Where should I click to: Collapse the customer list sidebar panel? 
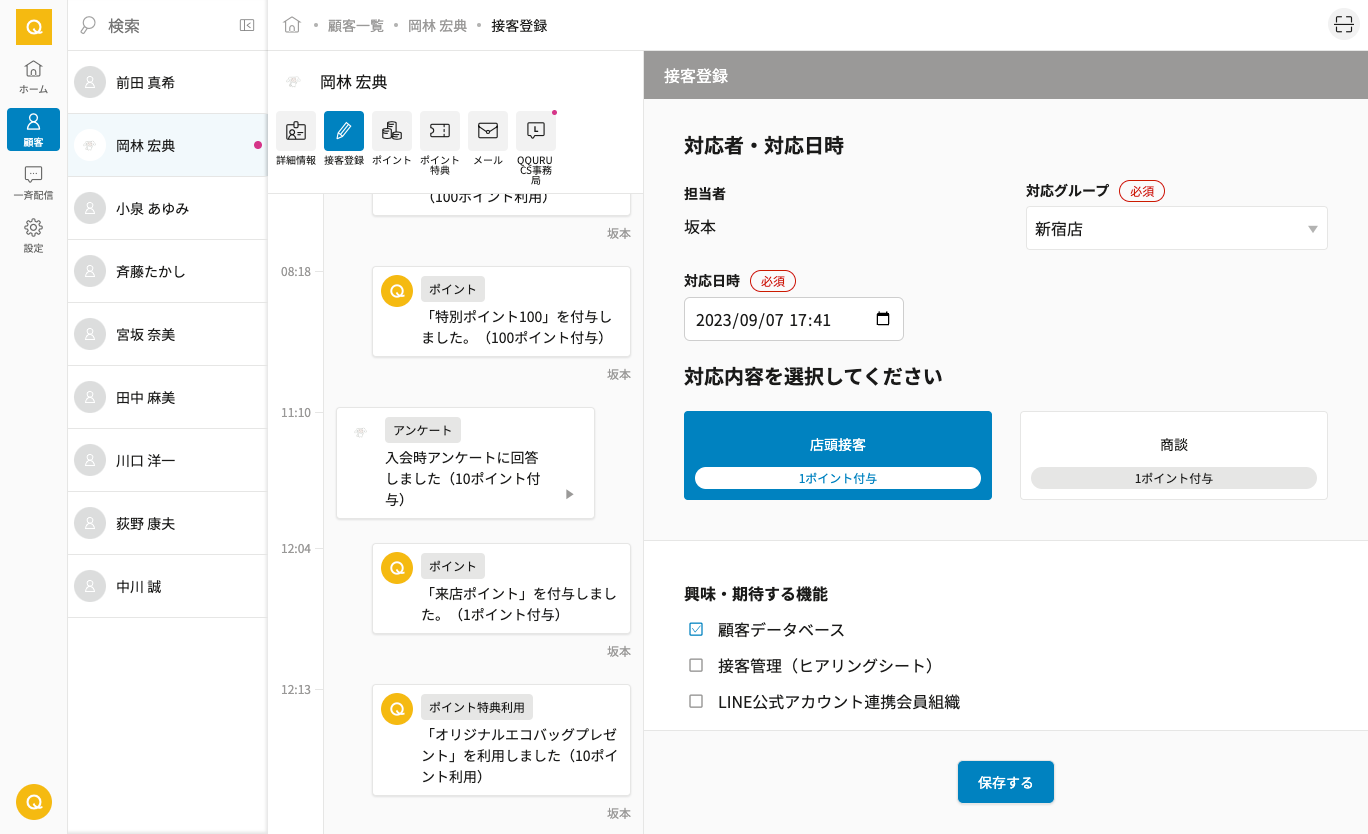247,25
